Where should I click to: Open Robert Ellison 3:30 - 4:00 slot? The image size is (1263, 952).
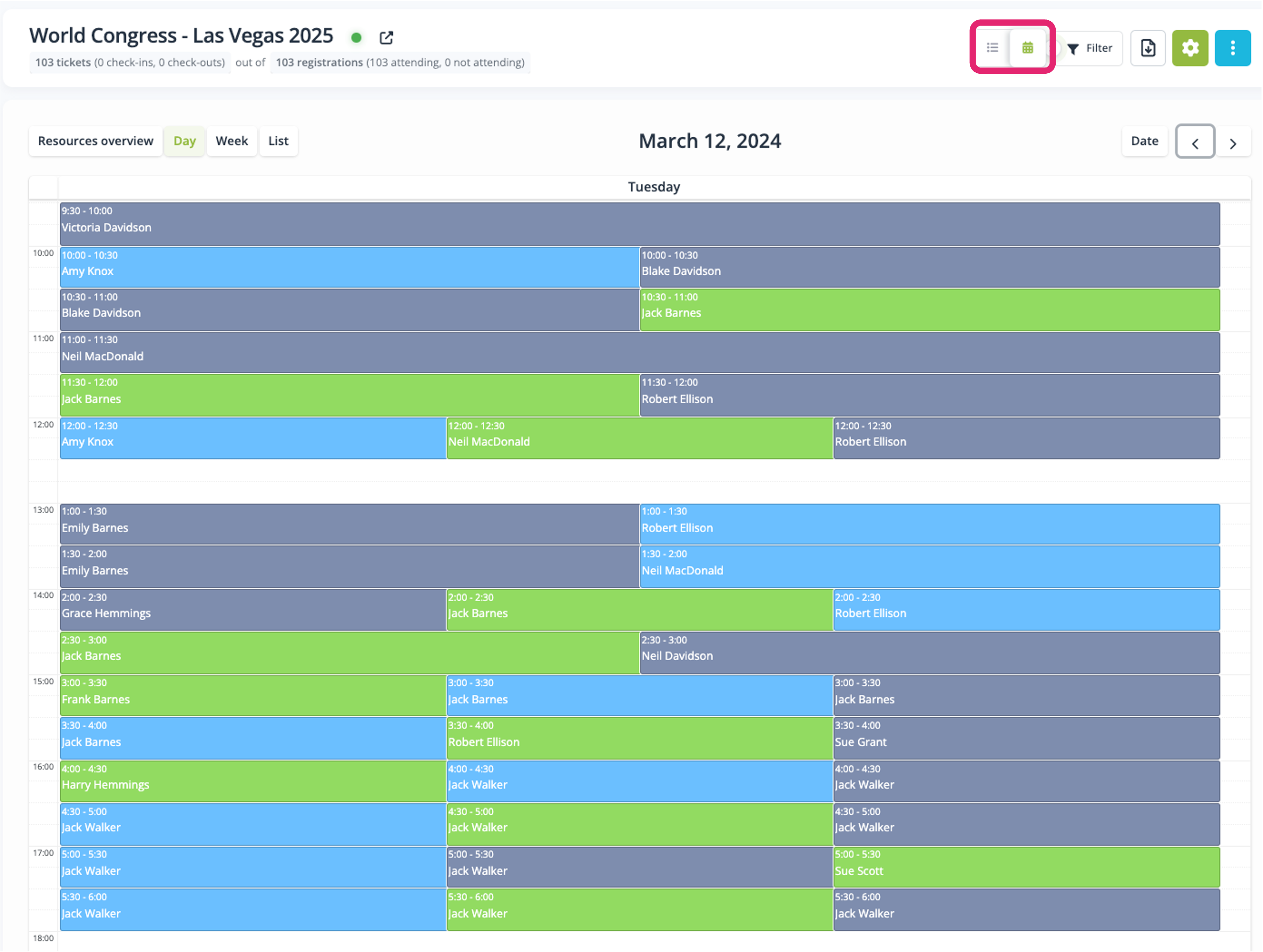point(639,738)
